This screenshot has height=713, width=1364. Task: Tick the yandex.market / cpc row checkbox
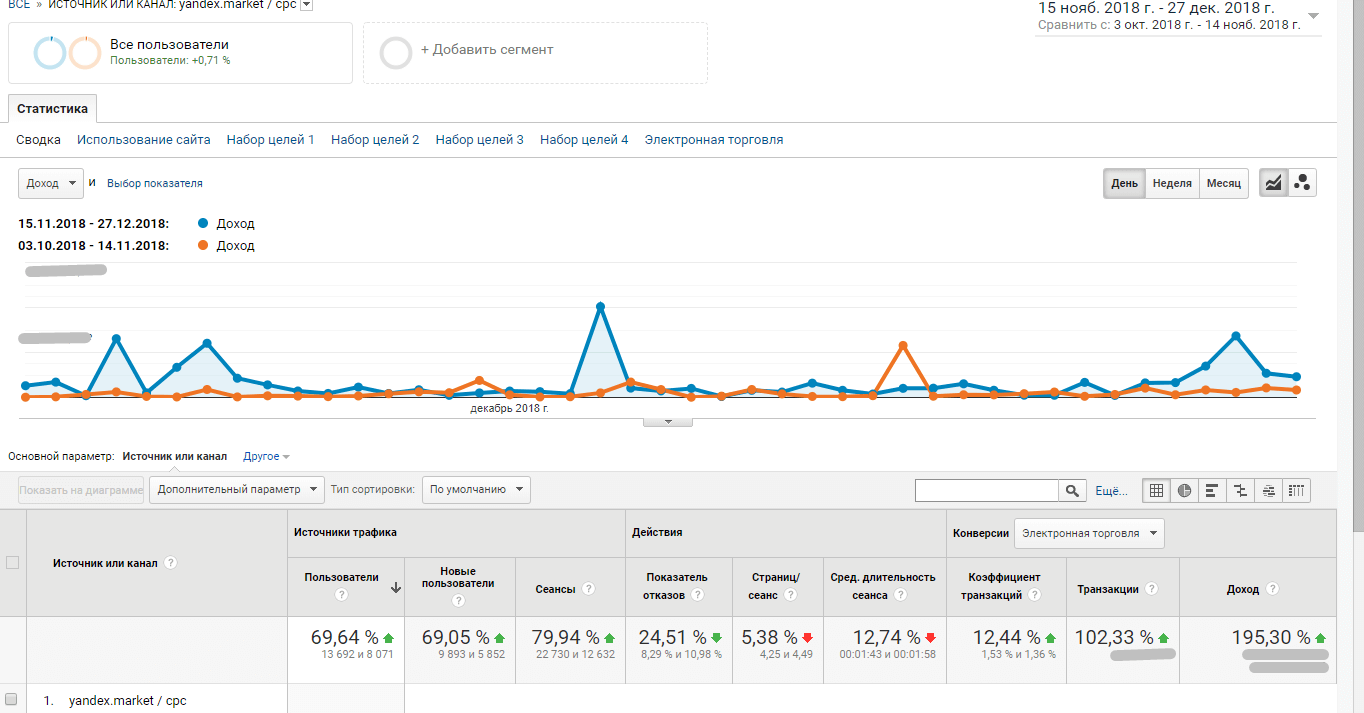(12, 700)
